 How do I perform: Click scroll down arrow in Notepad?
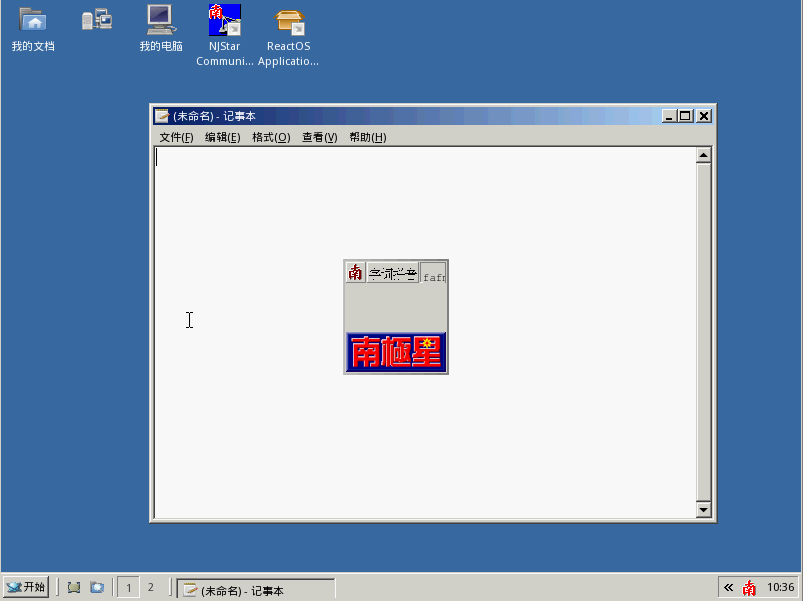point(704,509)
